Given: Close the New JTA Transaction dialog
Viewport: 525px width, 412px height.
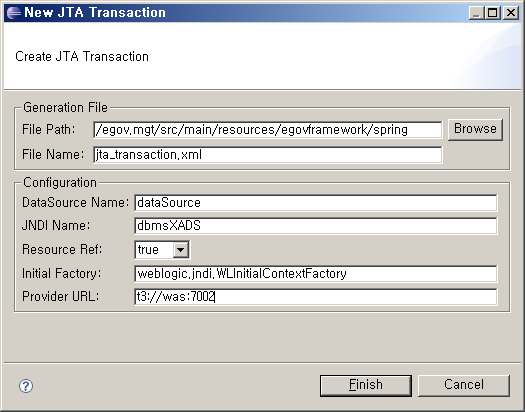Looking at the screenshot, I should tap(511, 13).
